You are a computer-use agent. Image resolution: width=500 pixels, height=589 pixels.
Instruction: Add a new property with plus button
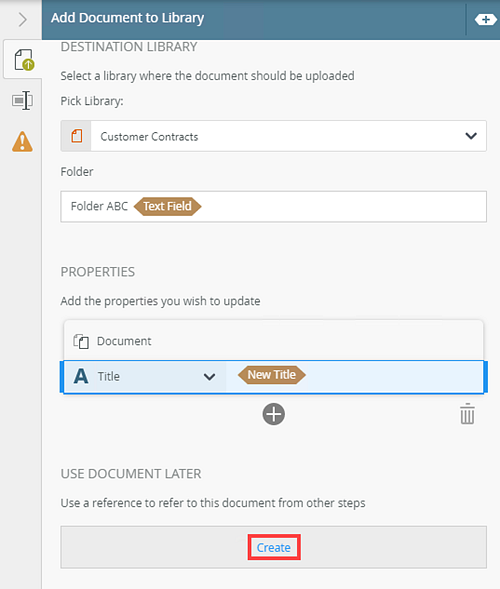[x=273, y=414]
